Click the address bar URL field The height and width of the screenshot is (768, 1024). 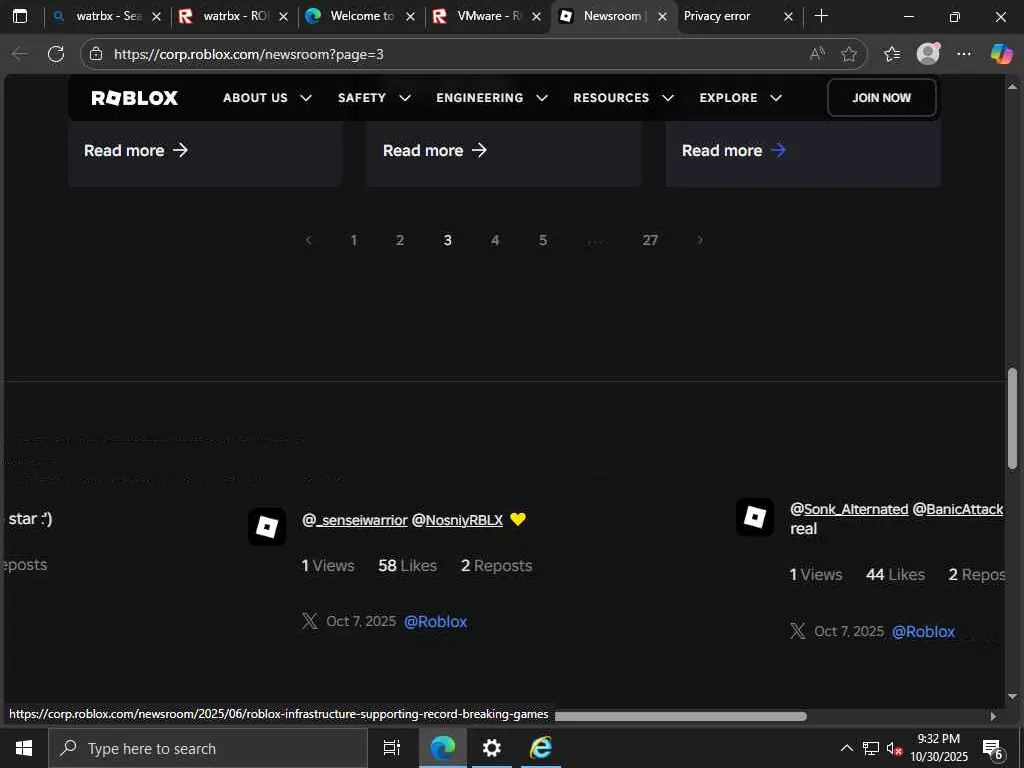pyautogui.click(x=457, y=54)
